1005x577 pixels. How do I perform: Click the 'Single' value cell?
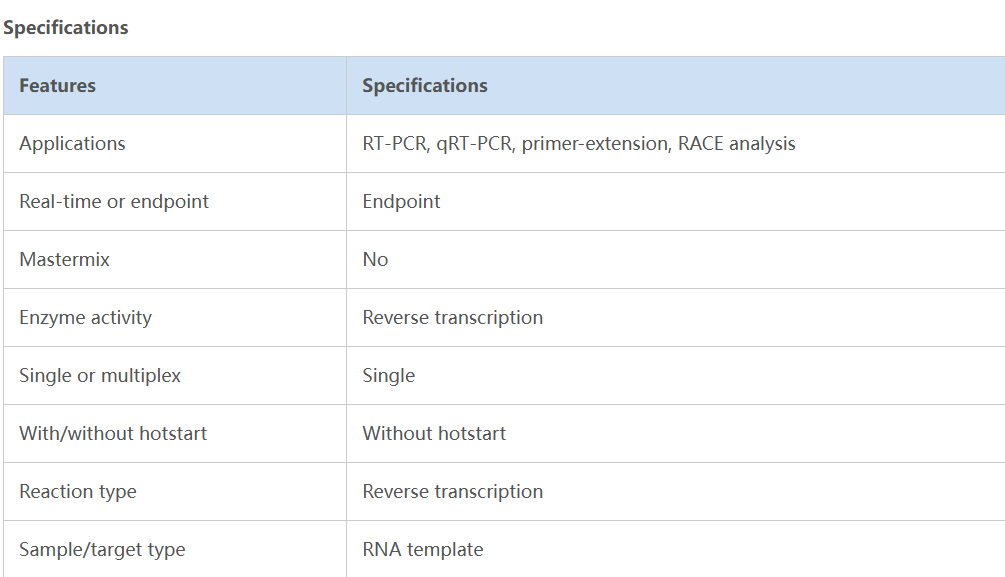point(388,375)
